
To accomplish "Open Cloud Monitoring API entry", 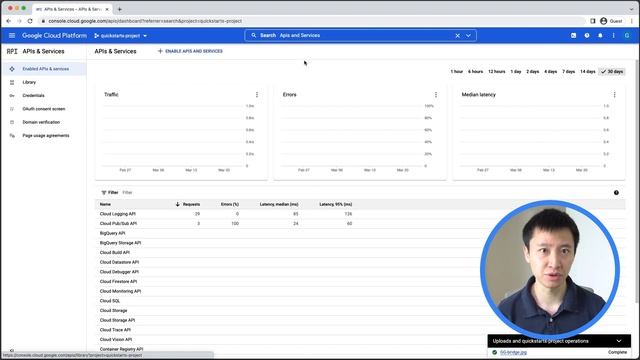I will (120, 291).
